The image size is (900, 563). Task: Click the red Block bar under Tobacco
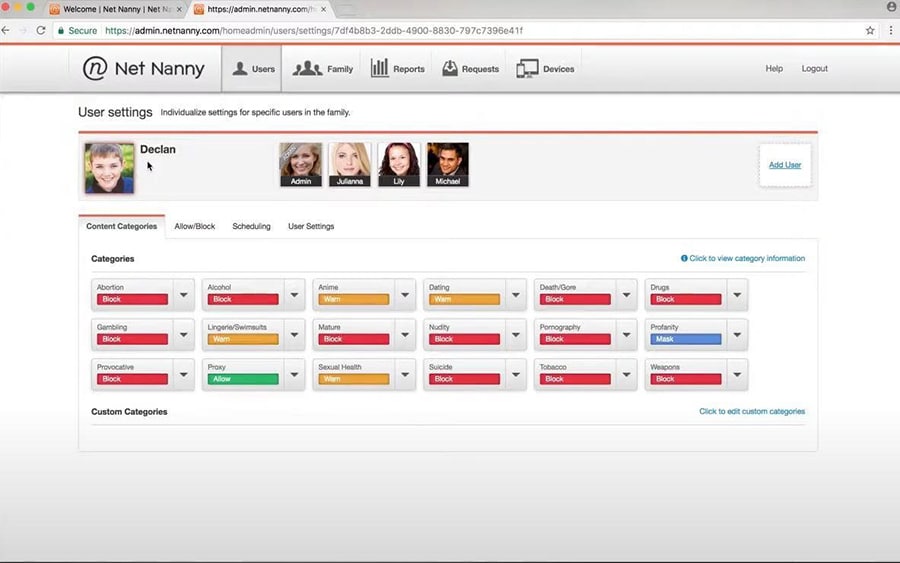[x=575, y=379]
